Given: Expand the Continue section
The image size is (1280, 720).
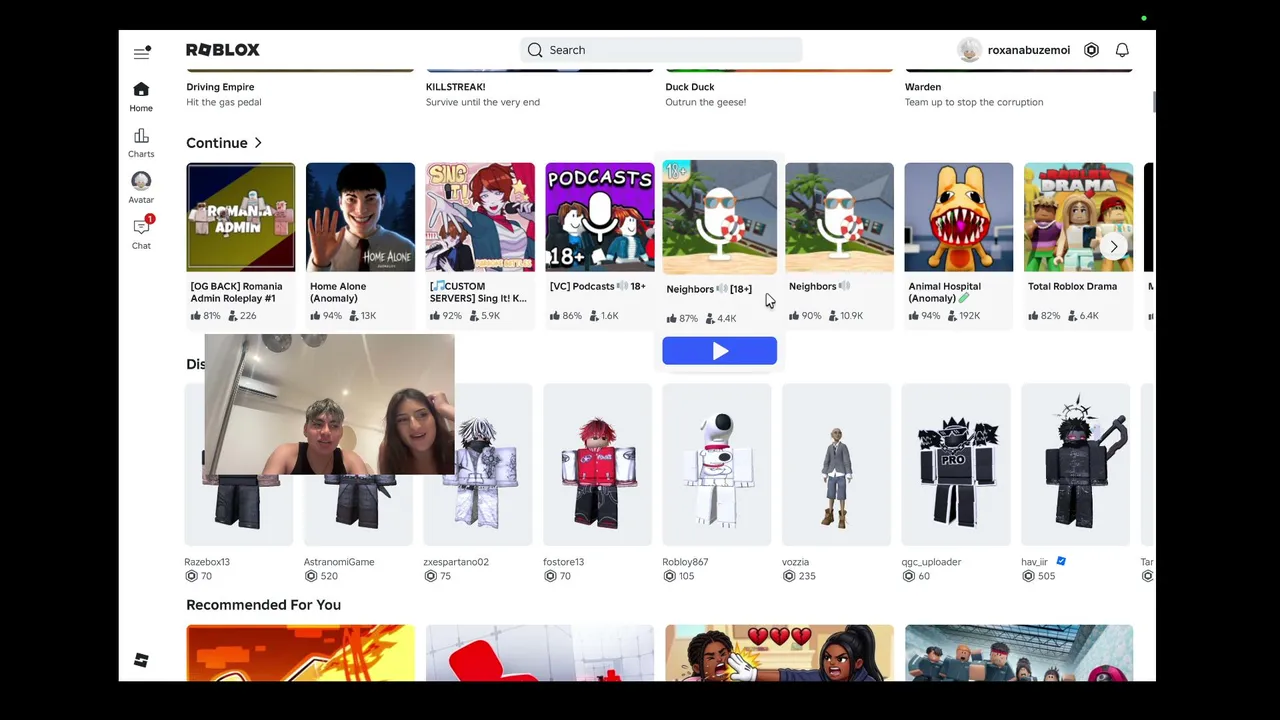Looking at the screenshot, I should [224, 143].
